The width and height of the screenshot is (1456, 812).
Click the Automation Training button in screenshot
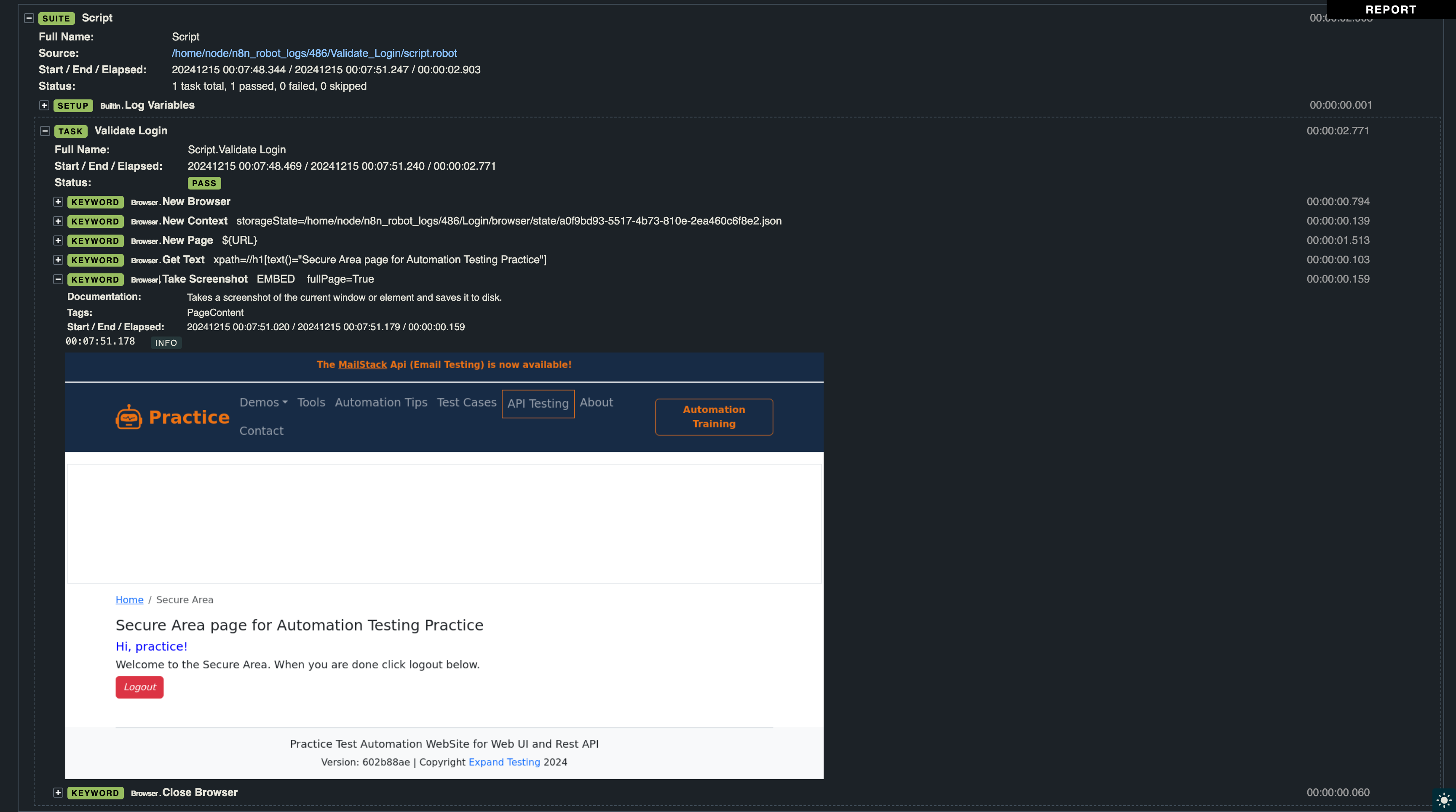click(x=714, y=416)
